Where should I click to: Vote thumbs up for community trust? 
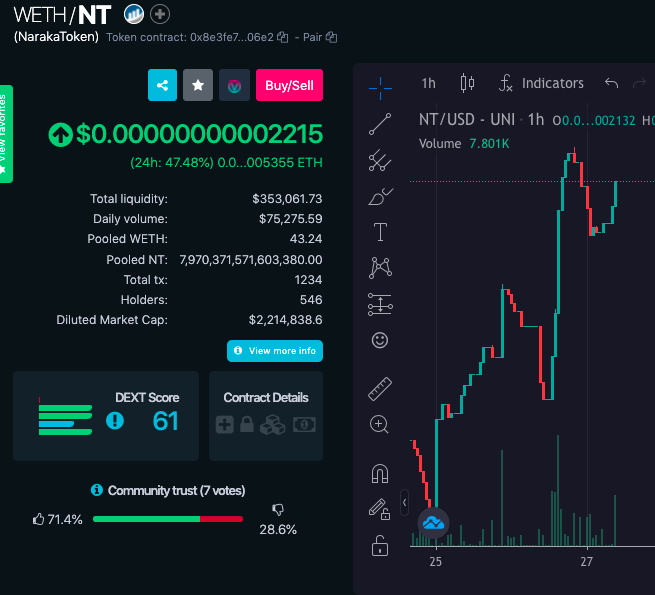38,519
